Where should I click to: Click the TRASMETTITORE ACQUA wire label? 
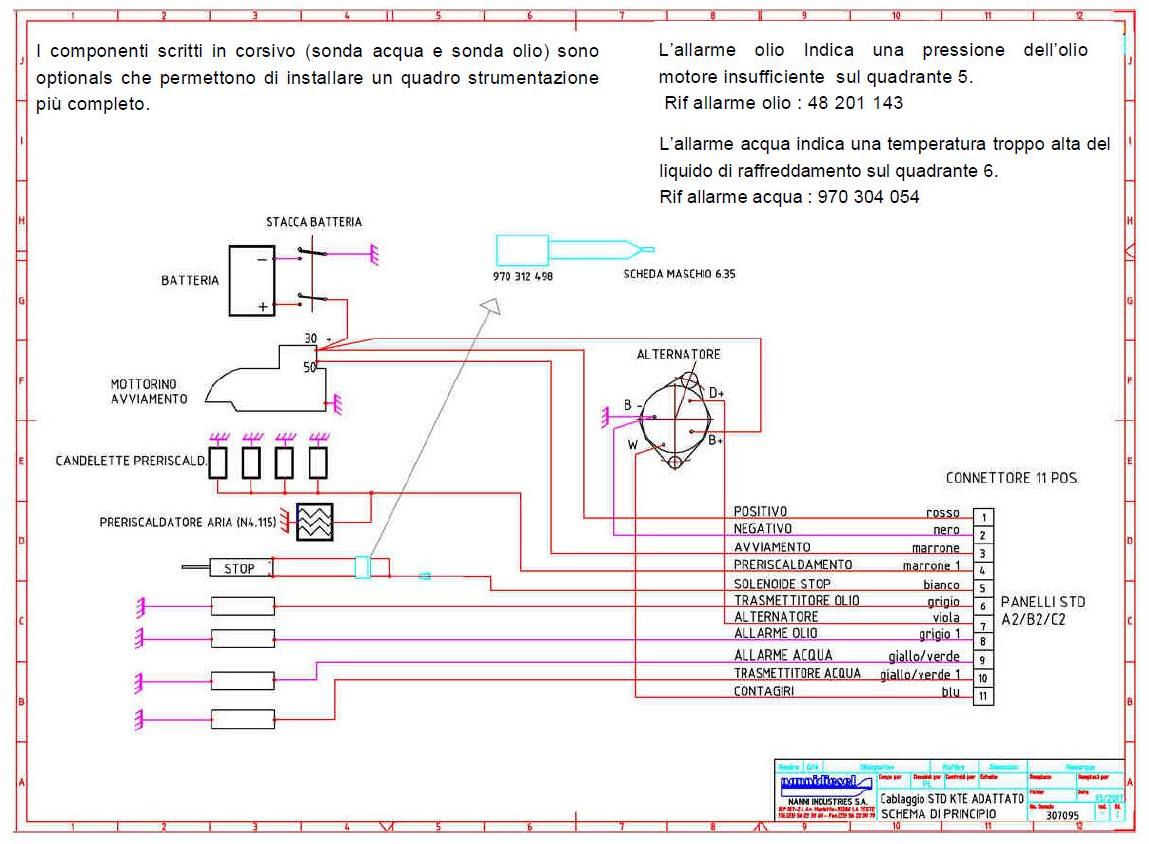[797, 673]
